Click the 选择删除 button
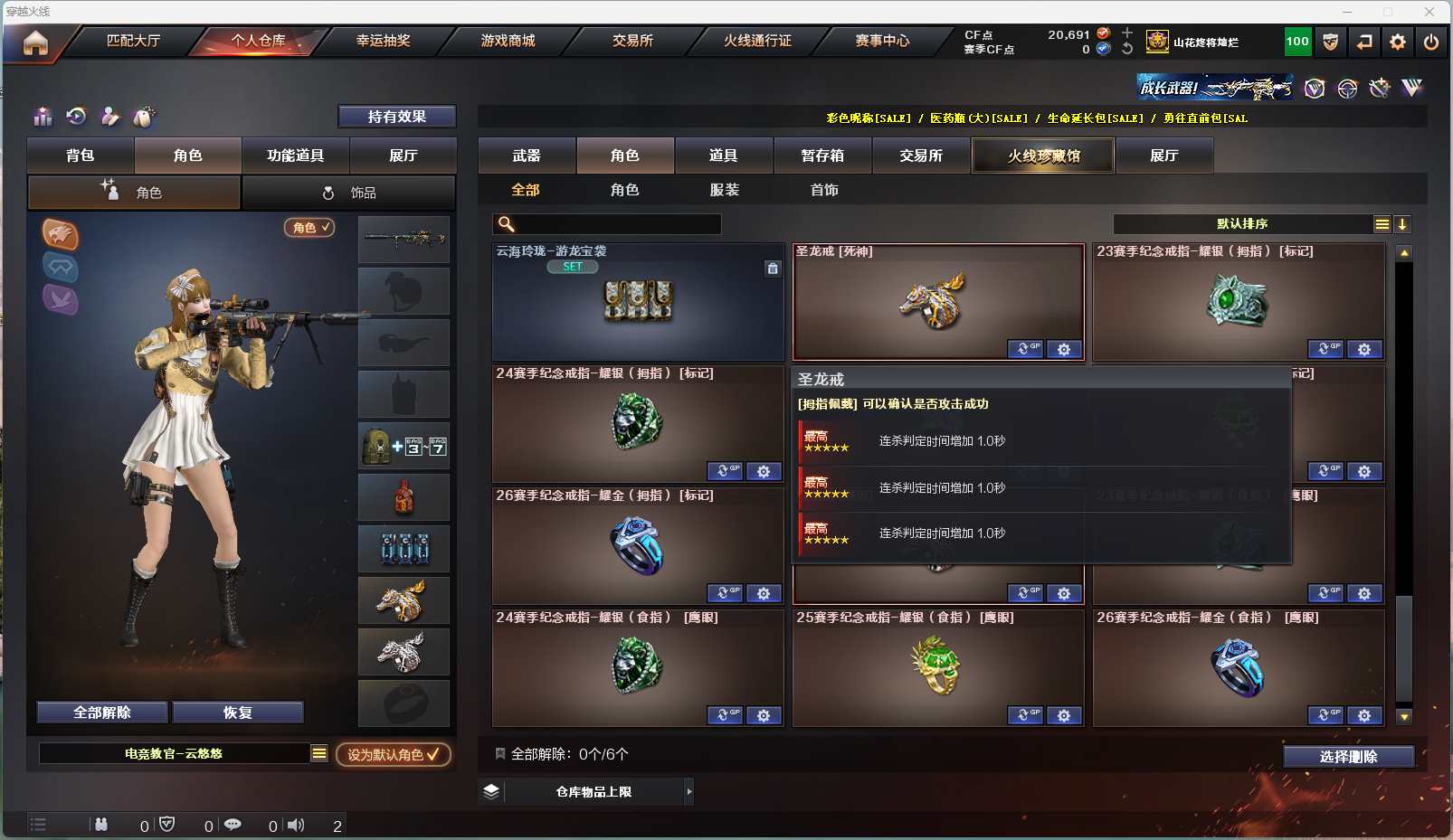The width and height of the screenshot is (1453, 840). coord(1348,757)
